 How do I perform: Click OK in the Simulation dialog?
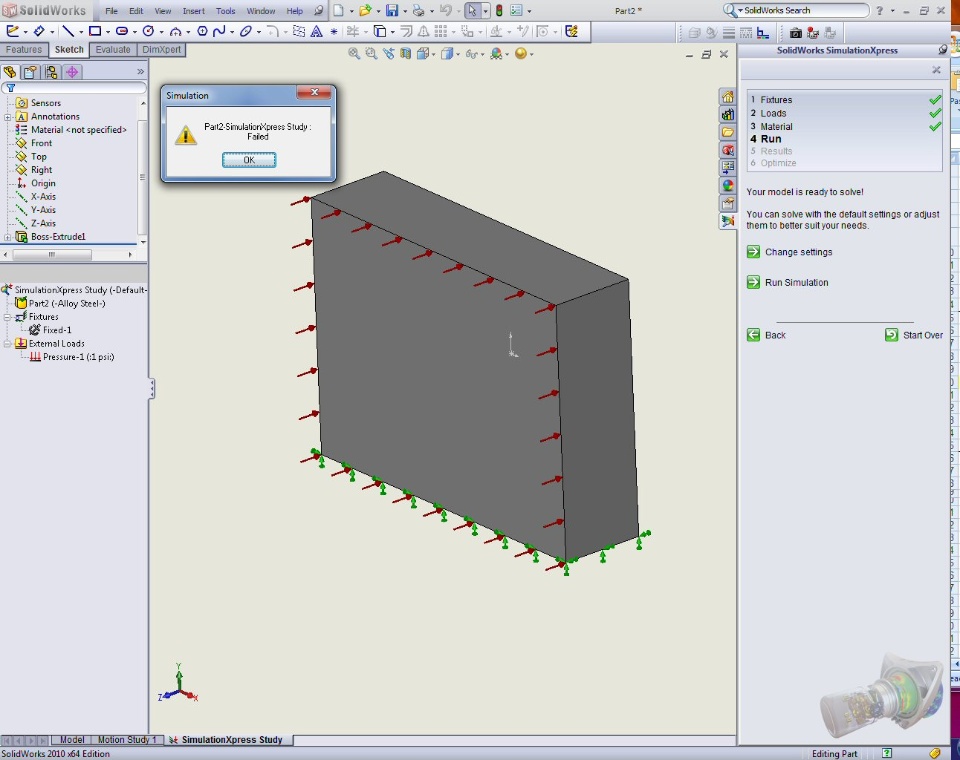pos(249,160)
